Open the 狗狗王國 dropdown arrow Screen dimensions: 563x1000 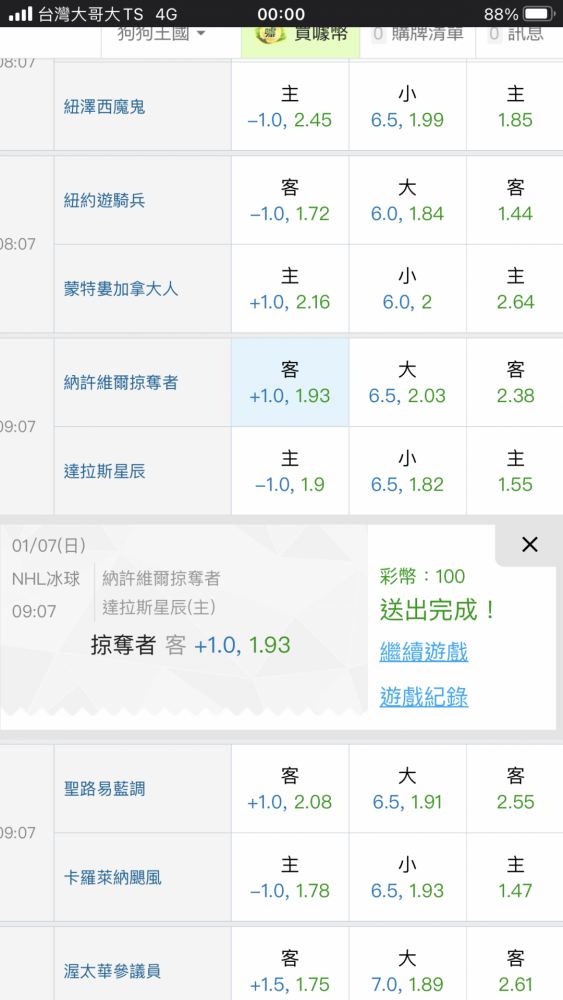pyautogui.click(x=201, y=33)
